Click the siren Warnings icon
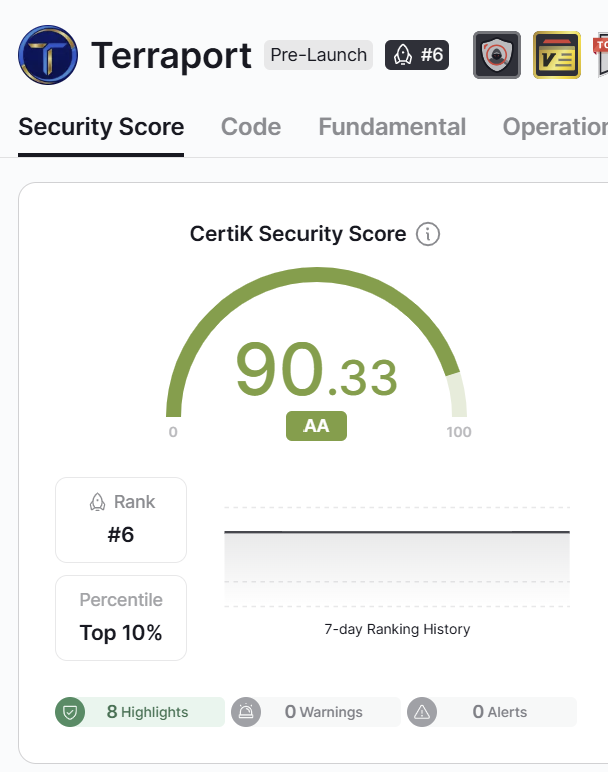Viewport: 608px width, 772px height. pyautogui.click(x=246, y=712)
